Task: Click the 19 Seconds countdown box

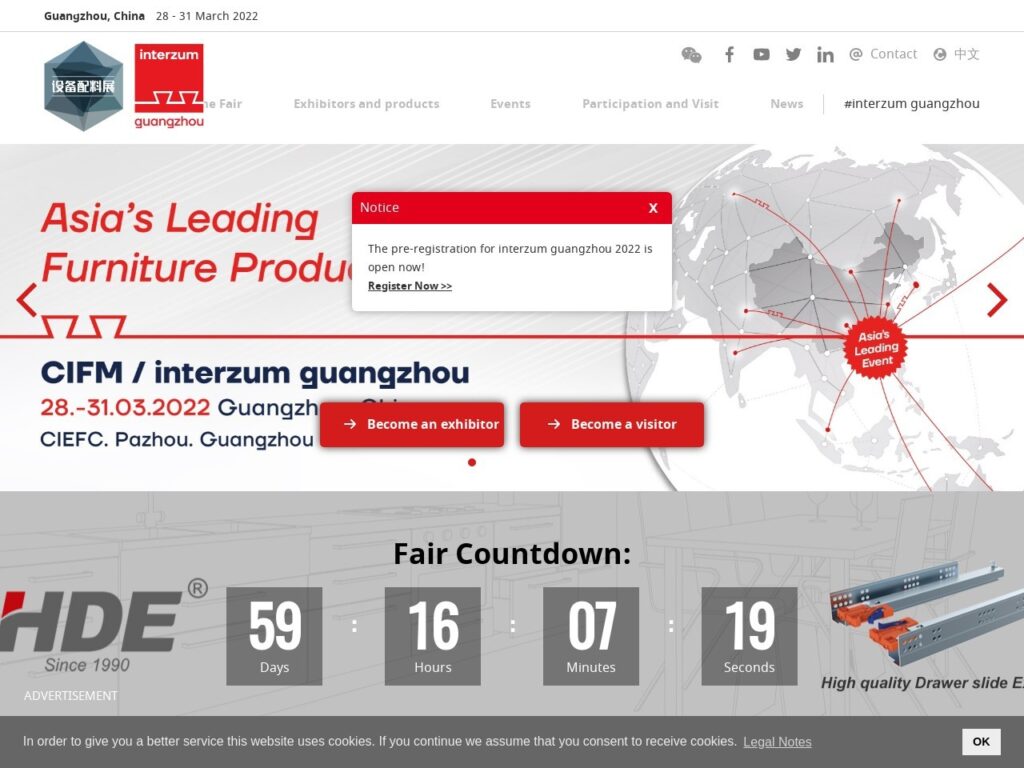Action: (x=749, y=636)
